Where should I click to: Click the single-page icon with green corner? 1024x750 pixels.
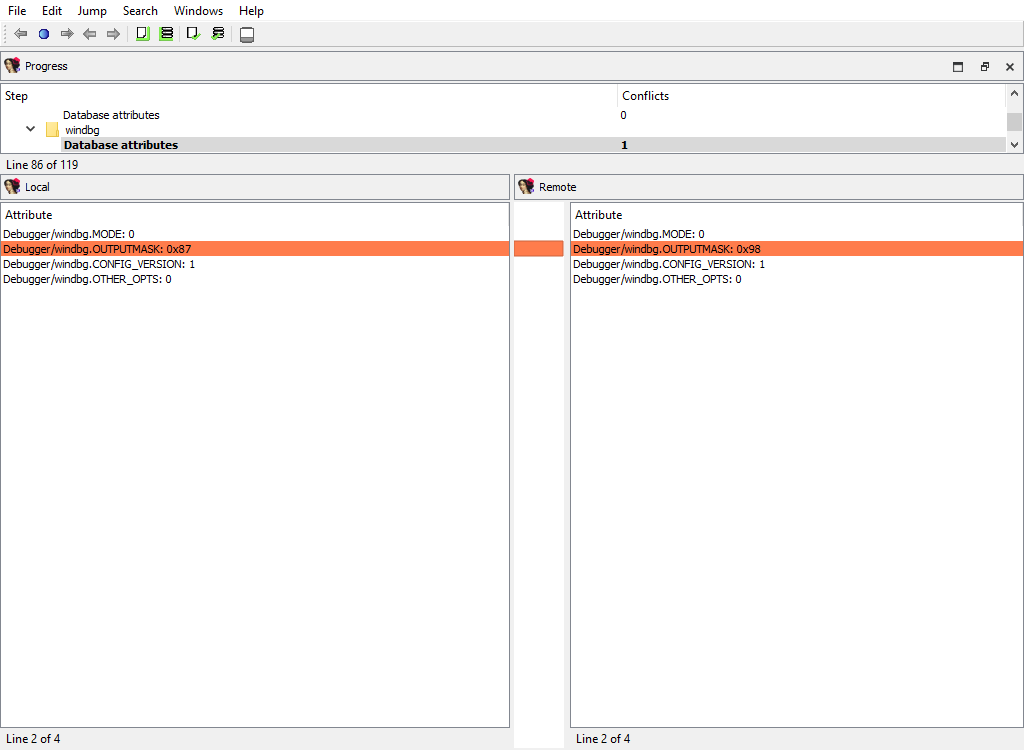pos(142,34)
